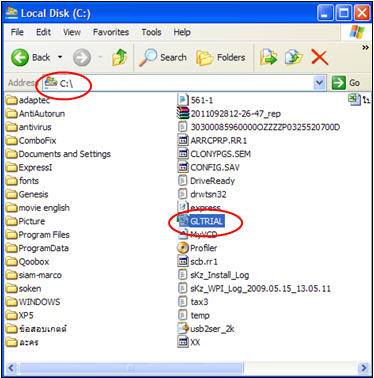The width and height of the screenshot is (374, 378).
Task: Open the Back history dropdown arrow
Action: (x=60, y=57)
